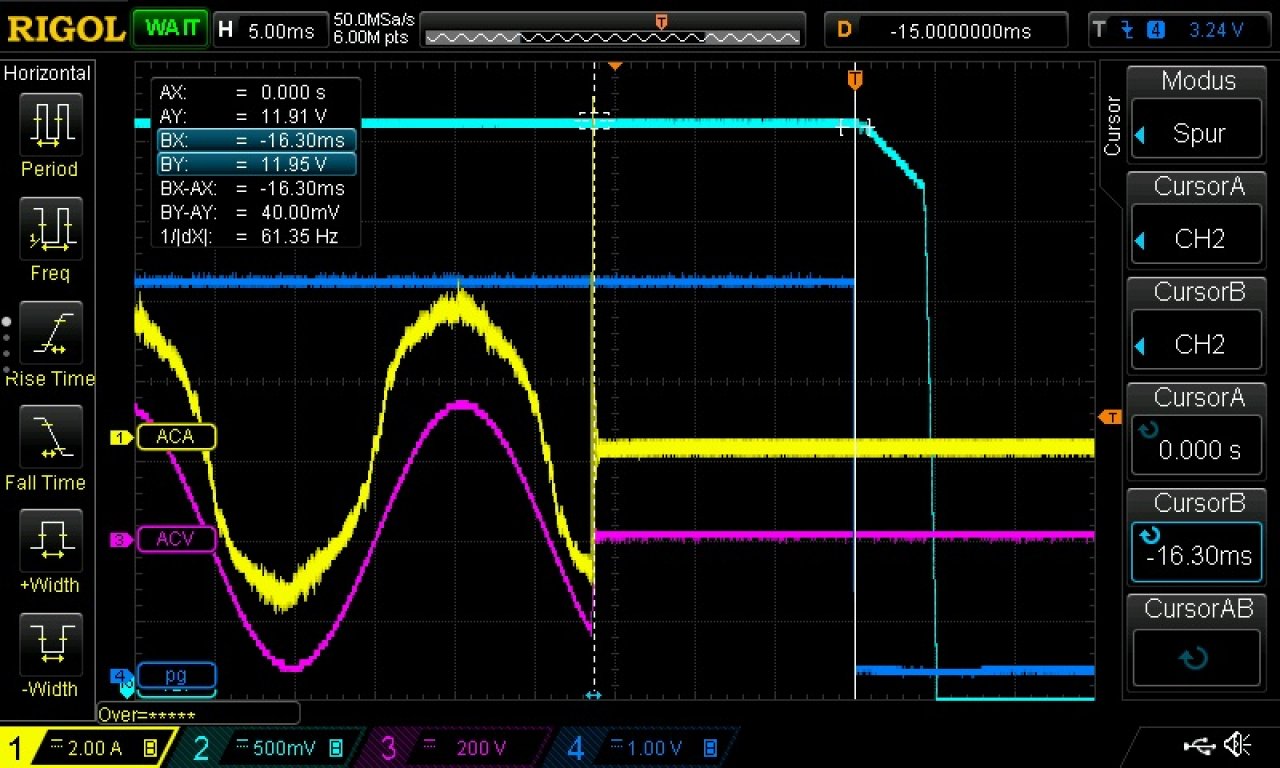Click channel 3 ACV waveform label
The height and width of the screenshot is (768, 1280).
pos(175,540)
